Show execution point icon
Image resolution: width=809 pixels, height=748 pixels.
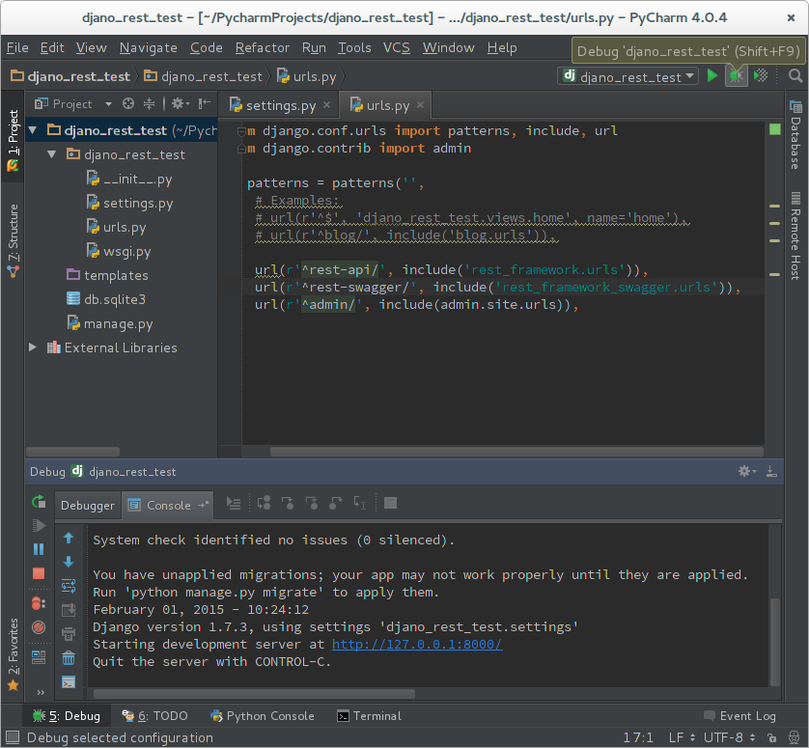point(234,503)
